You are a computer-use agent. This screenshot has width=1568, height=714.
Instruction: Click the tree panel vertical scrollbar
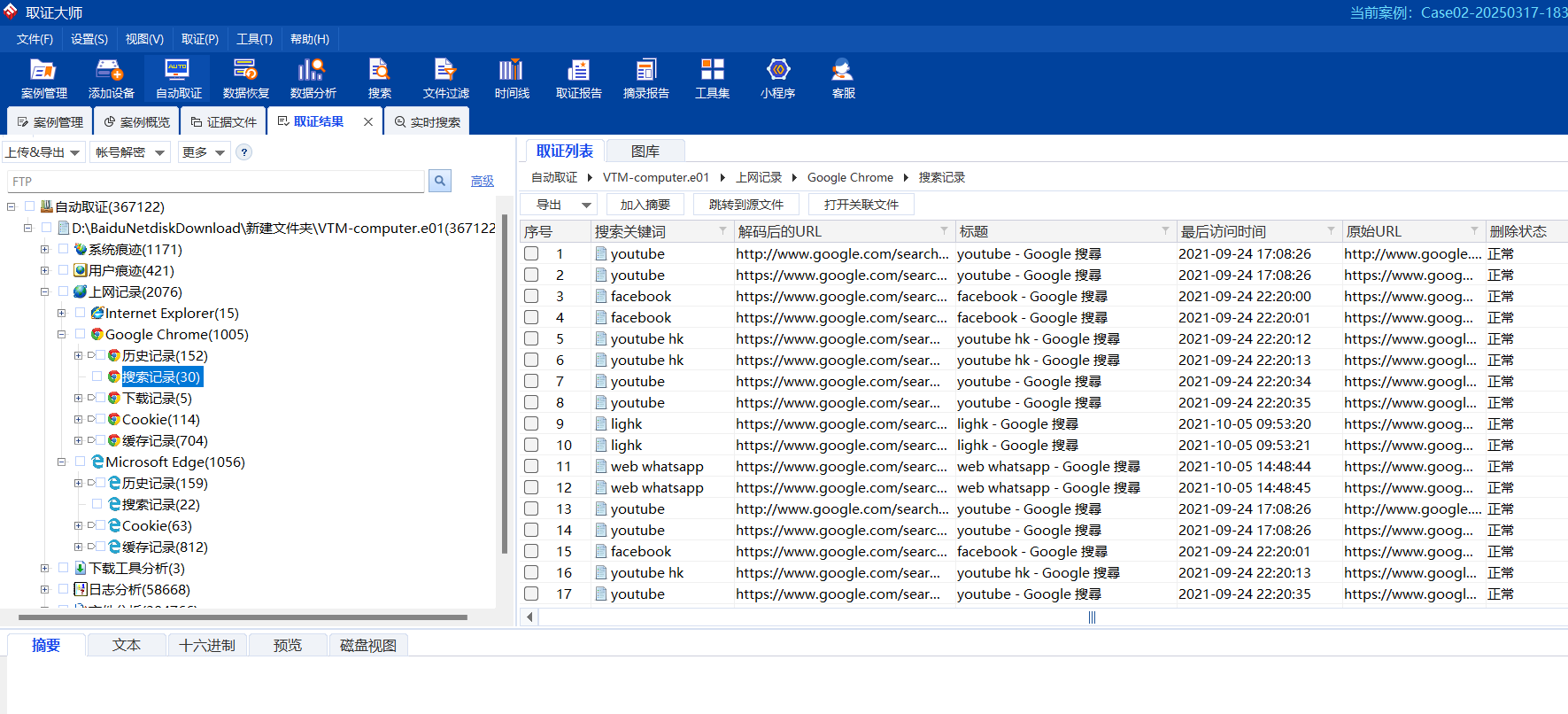(505, 383)
